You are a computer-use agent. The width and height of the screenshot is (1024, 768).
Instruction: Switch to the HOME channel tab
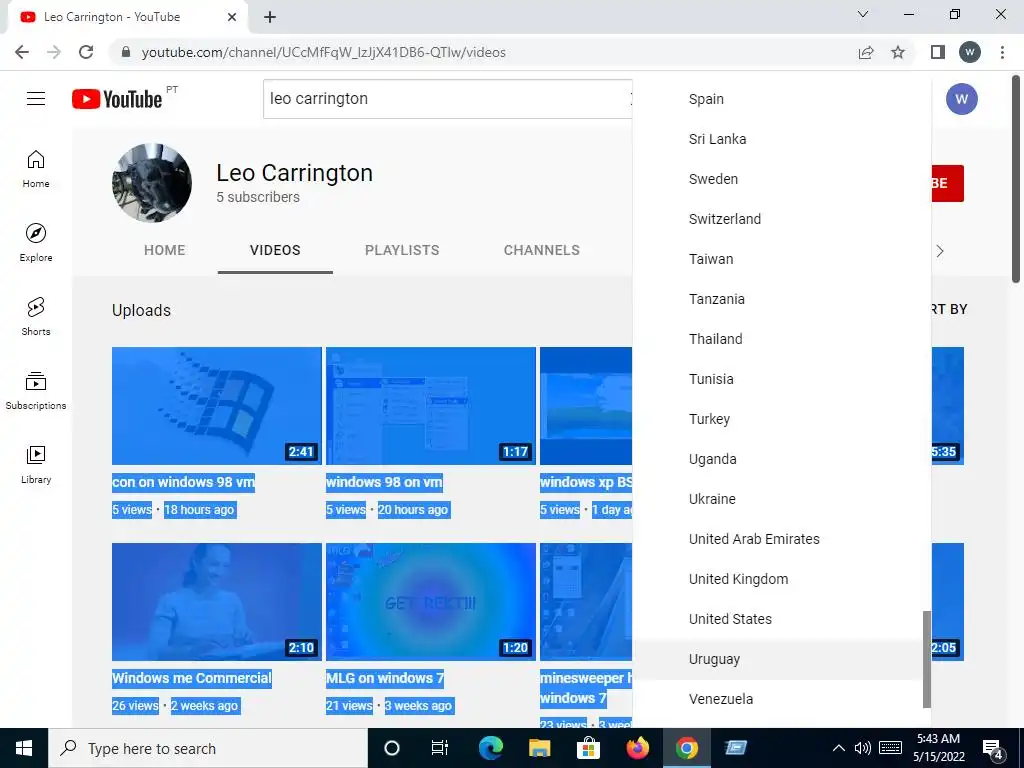coord(165,250)
